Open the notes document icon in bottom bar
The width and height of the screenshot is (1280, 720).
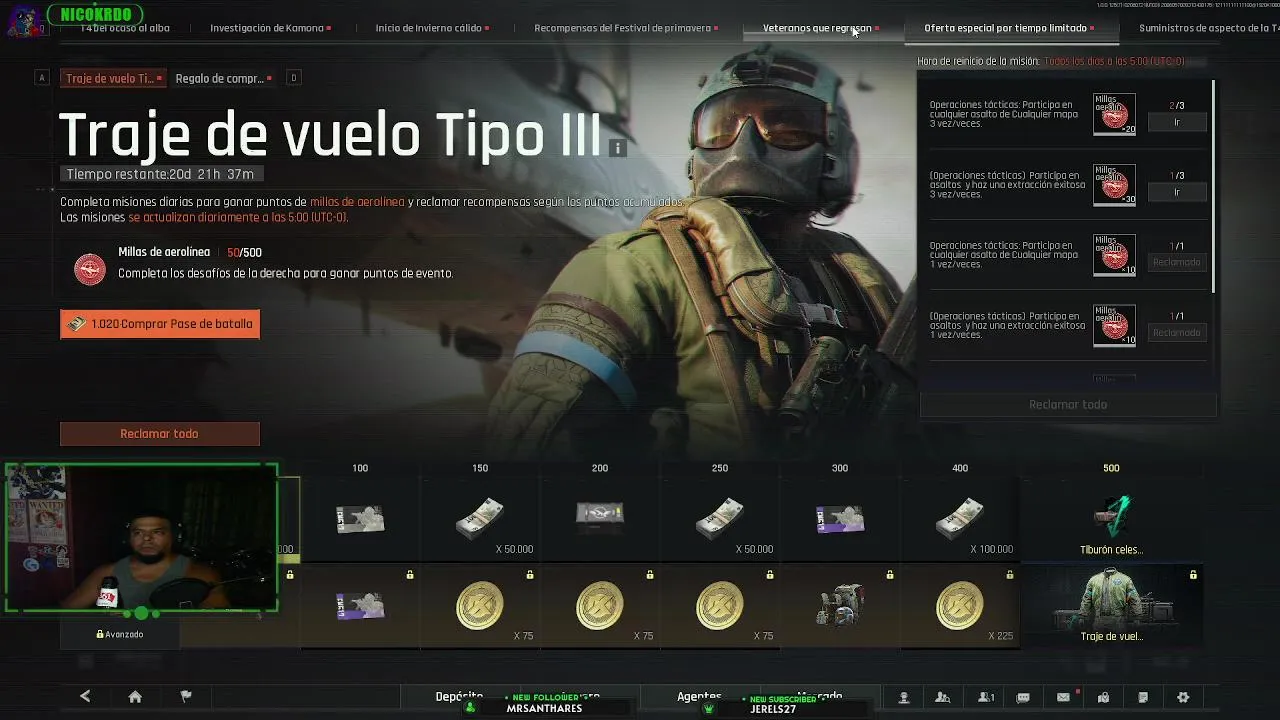(1143, 697)
